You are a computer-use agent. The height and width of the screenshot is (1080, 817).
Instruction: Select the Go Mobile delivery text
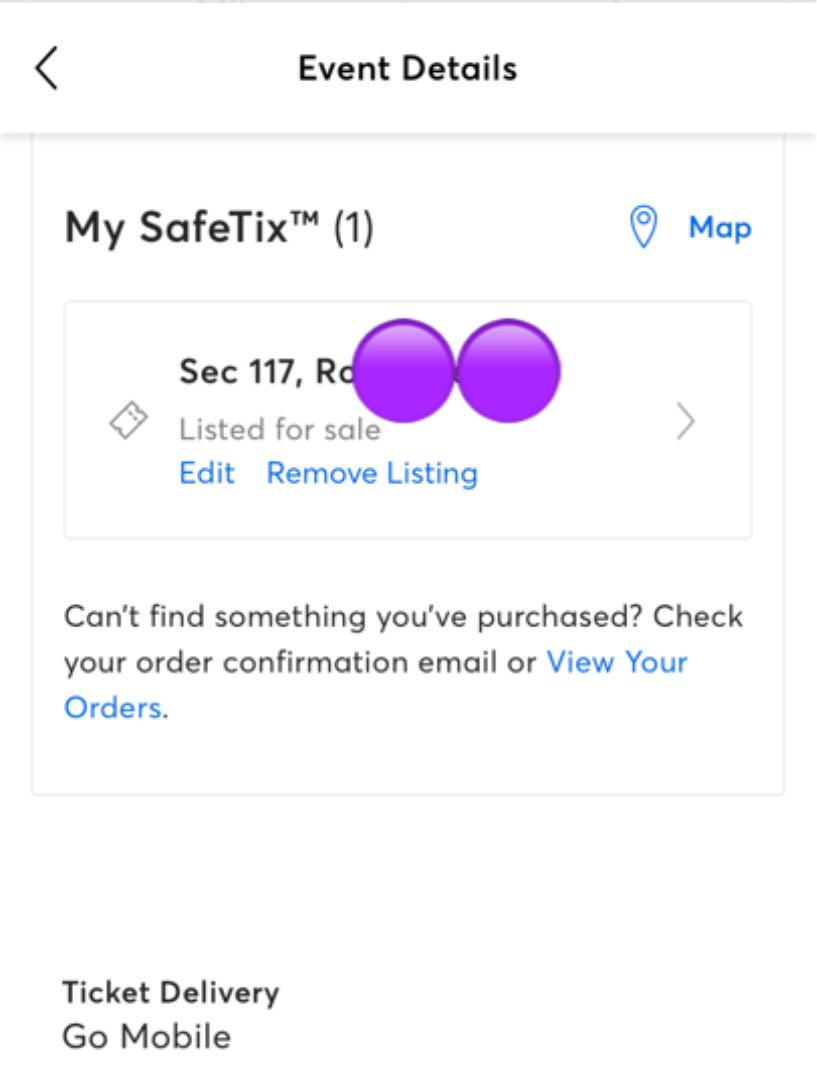click(x=147, y=1037)
